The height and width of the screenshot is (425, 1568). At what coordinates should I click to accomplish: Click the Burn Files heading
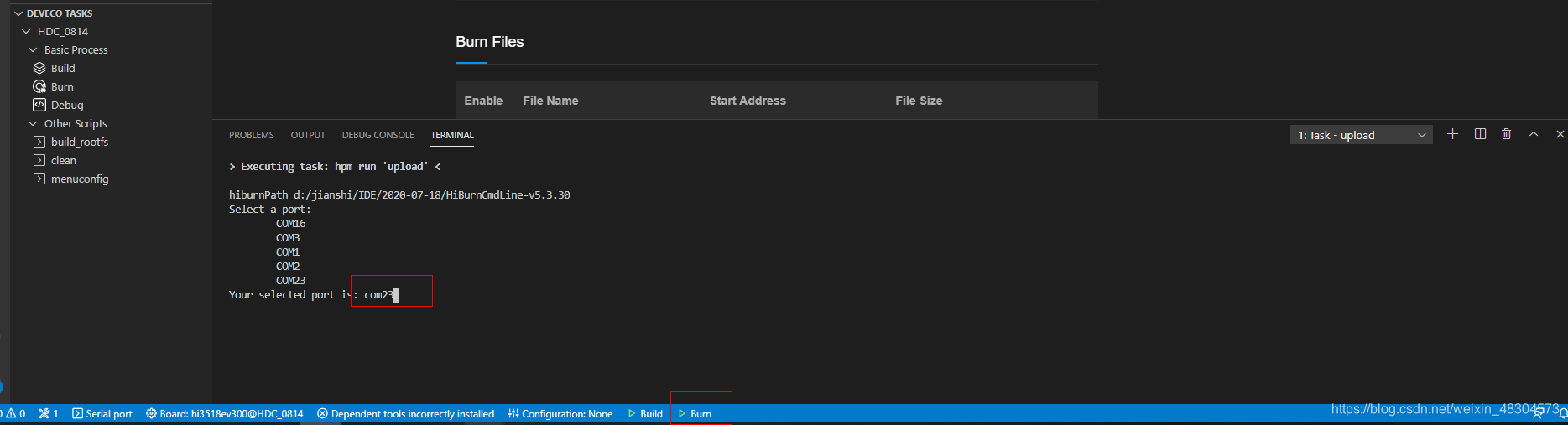(x=490, y=42)
